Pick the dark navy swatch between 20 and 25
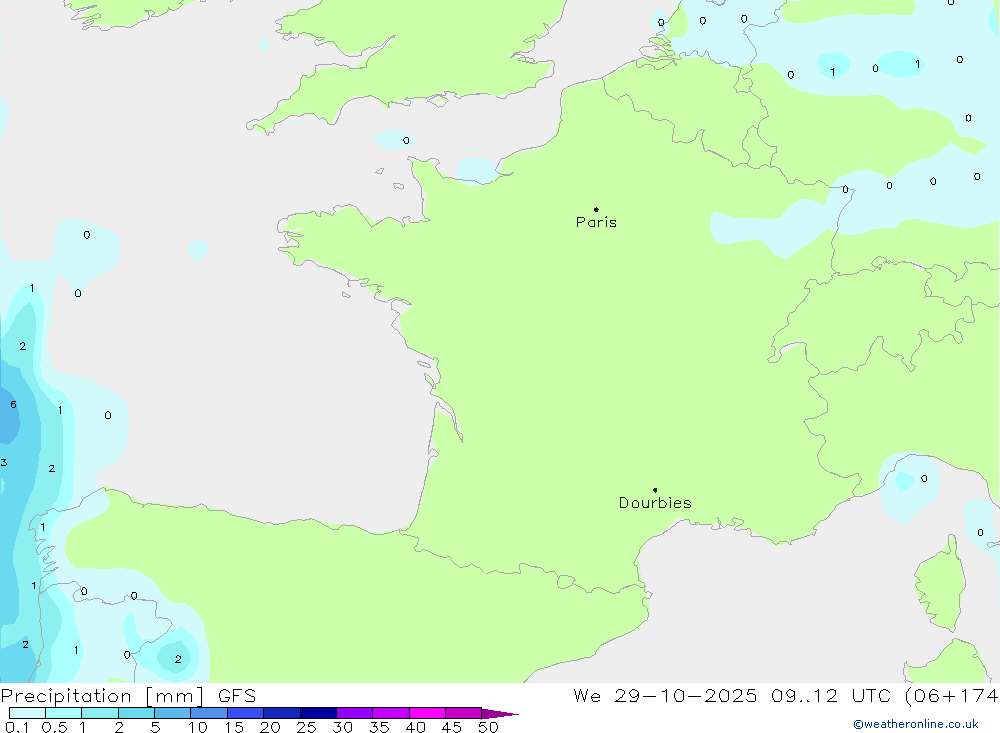This screenshot has height=733, width=1000. 281,713
